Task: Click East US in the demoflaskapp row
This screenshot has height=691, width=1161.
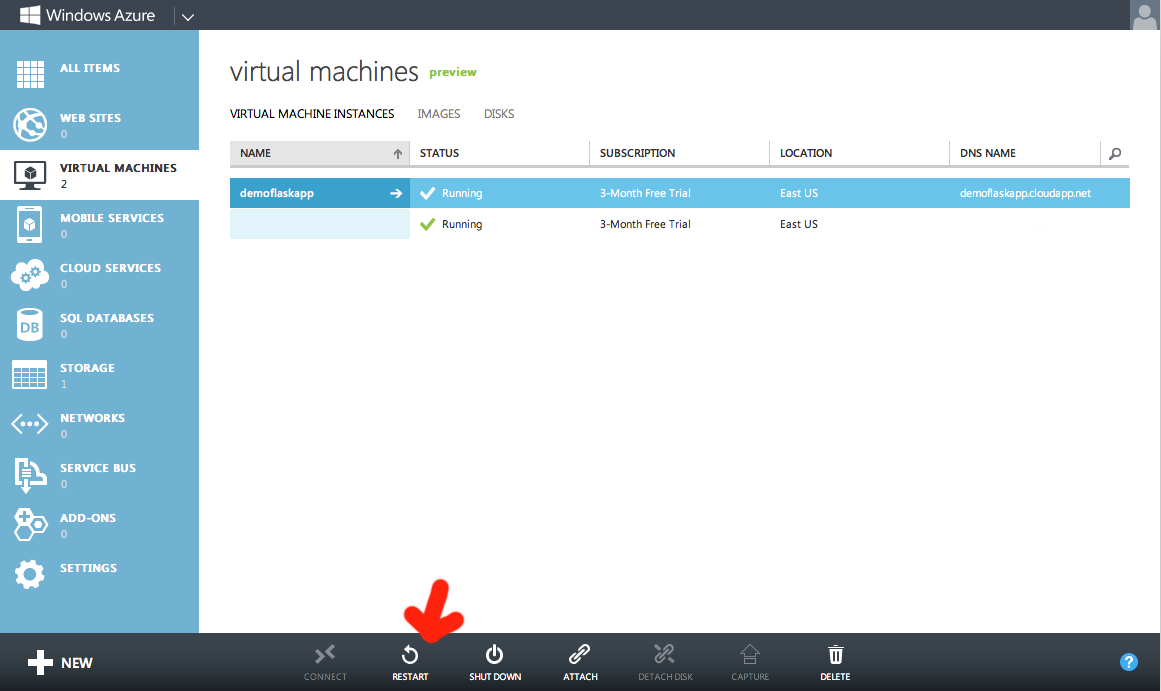Action: pyautogui.click(x=799, y=193)
